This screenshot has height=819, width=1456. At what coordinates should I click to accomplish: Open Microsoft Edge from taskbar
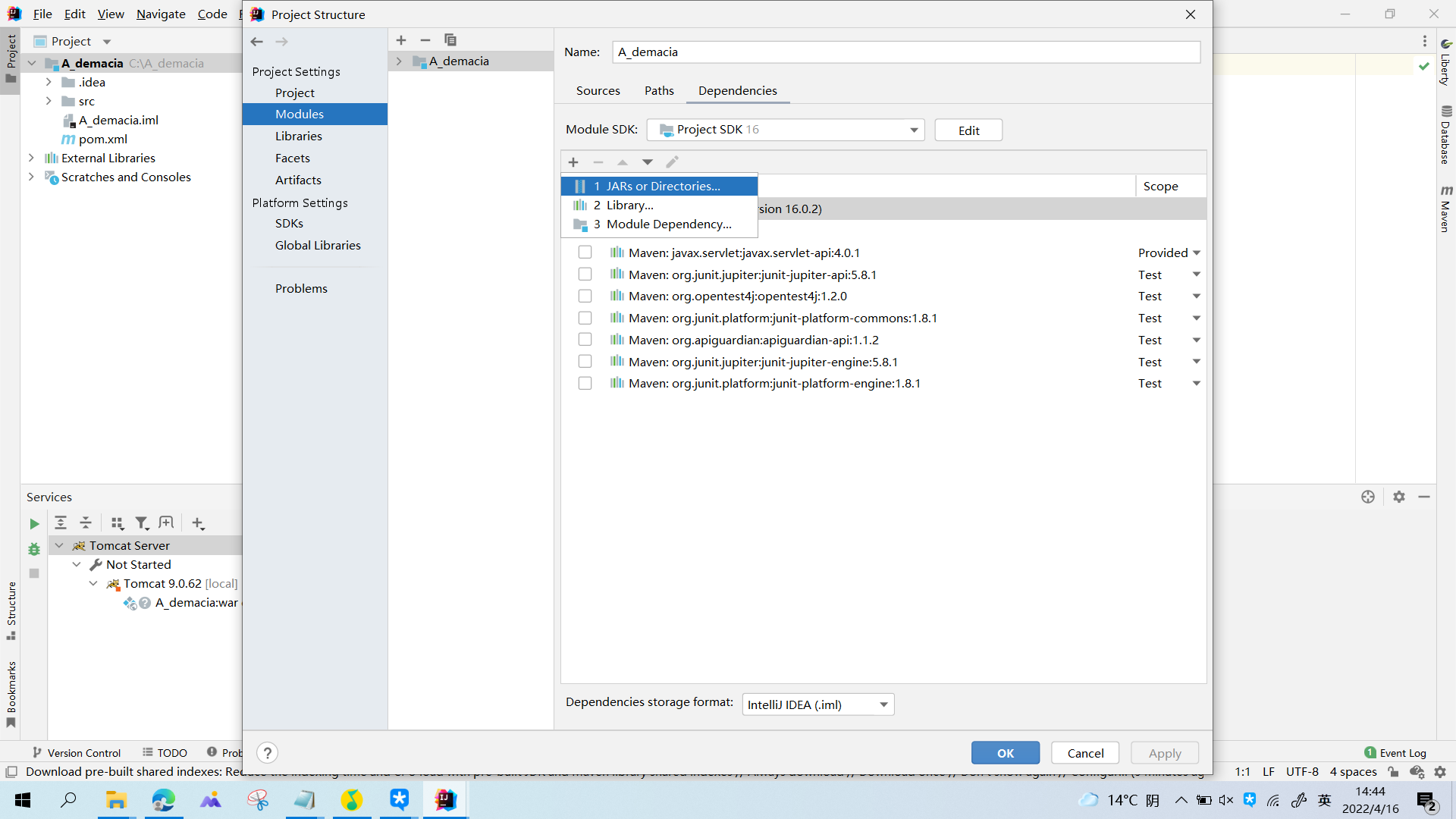click(x=163, y=799)
